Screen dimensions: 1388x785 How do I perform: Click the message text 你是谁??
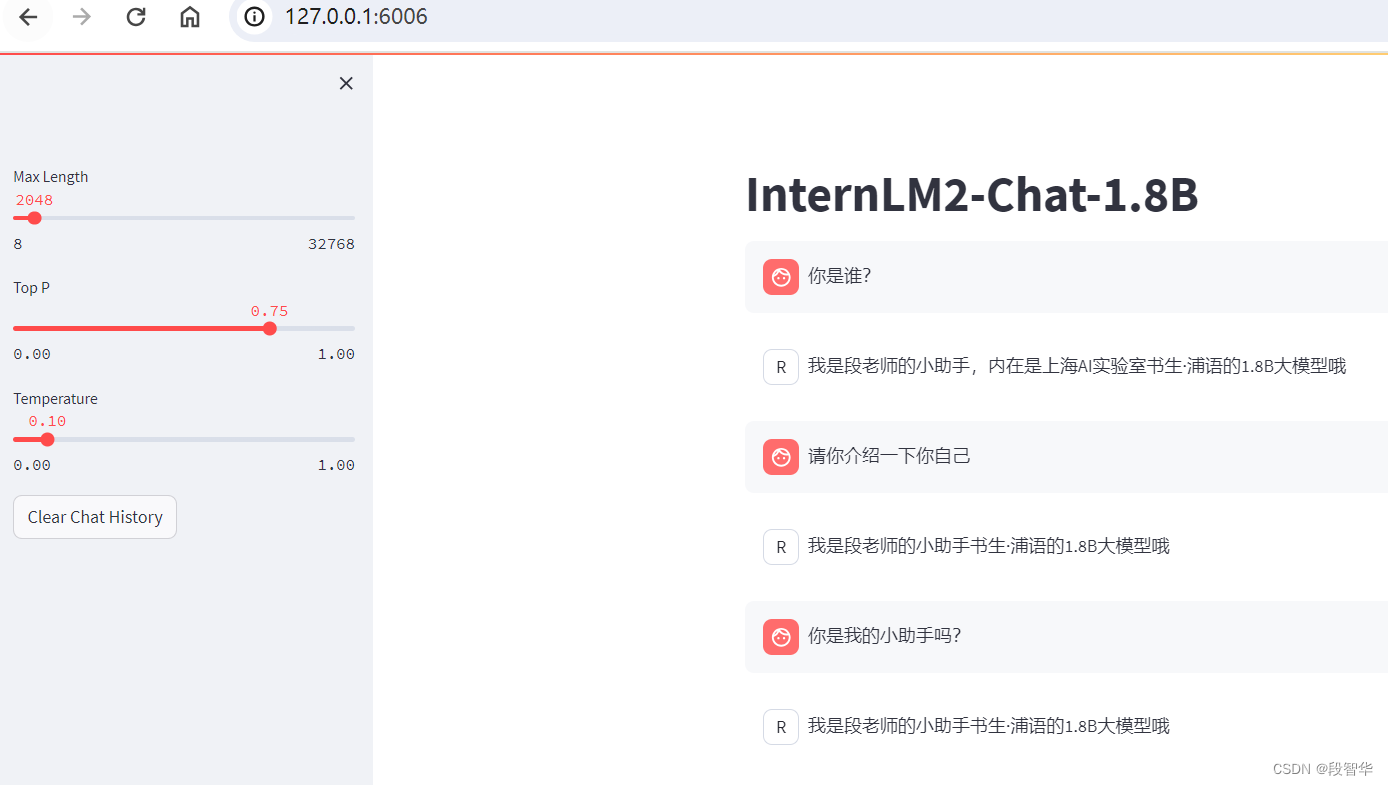(840, 276)
